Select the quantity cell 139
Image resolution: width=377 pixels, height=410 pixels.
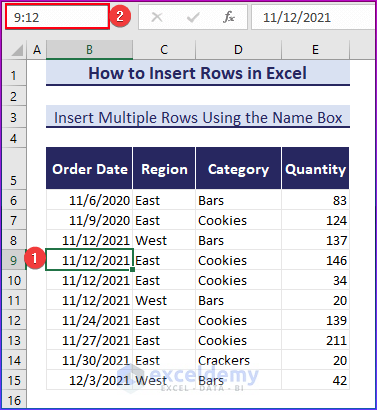[315, 320]
